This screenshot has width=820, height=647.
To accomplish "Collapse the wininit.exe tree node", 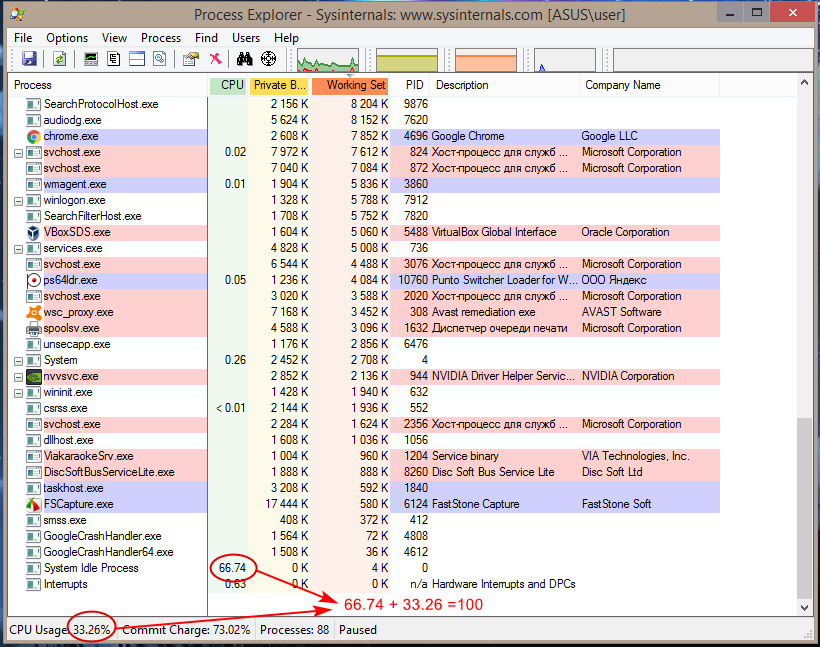I will coord(18,392).
